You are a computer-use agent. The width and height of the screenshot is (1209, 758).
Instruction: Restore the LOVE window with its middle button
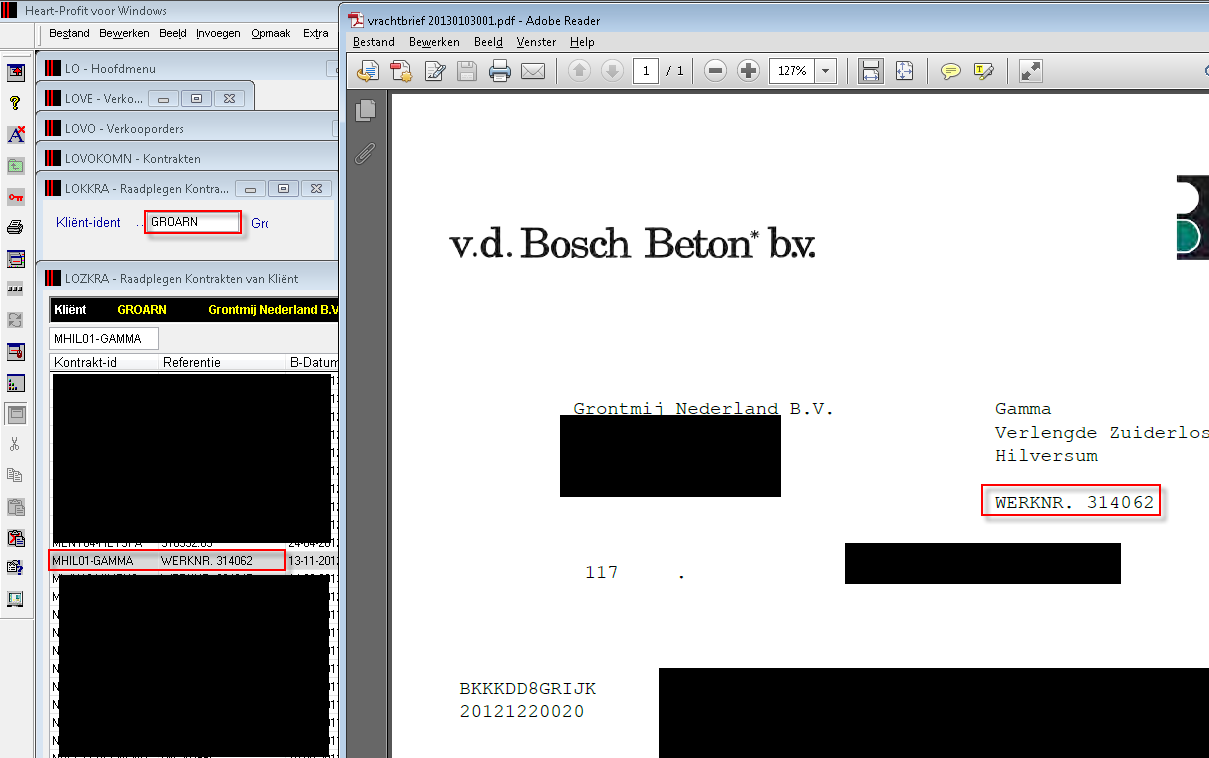tap(197, 98)
